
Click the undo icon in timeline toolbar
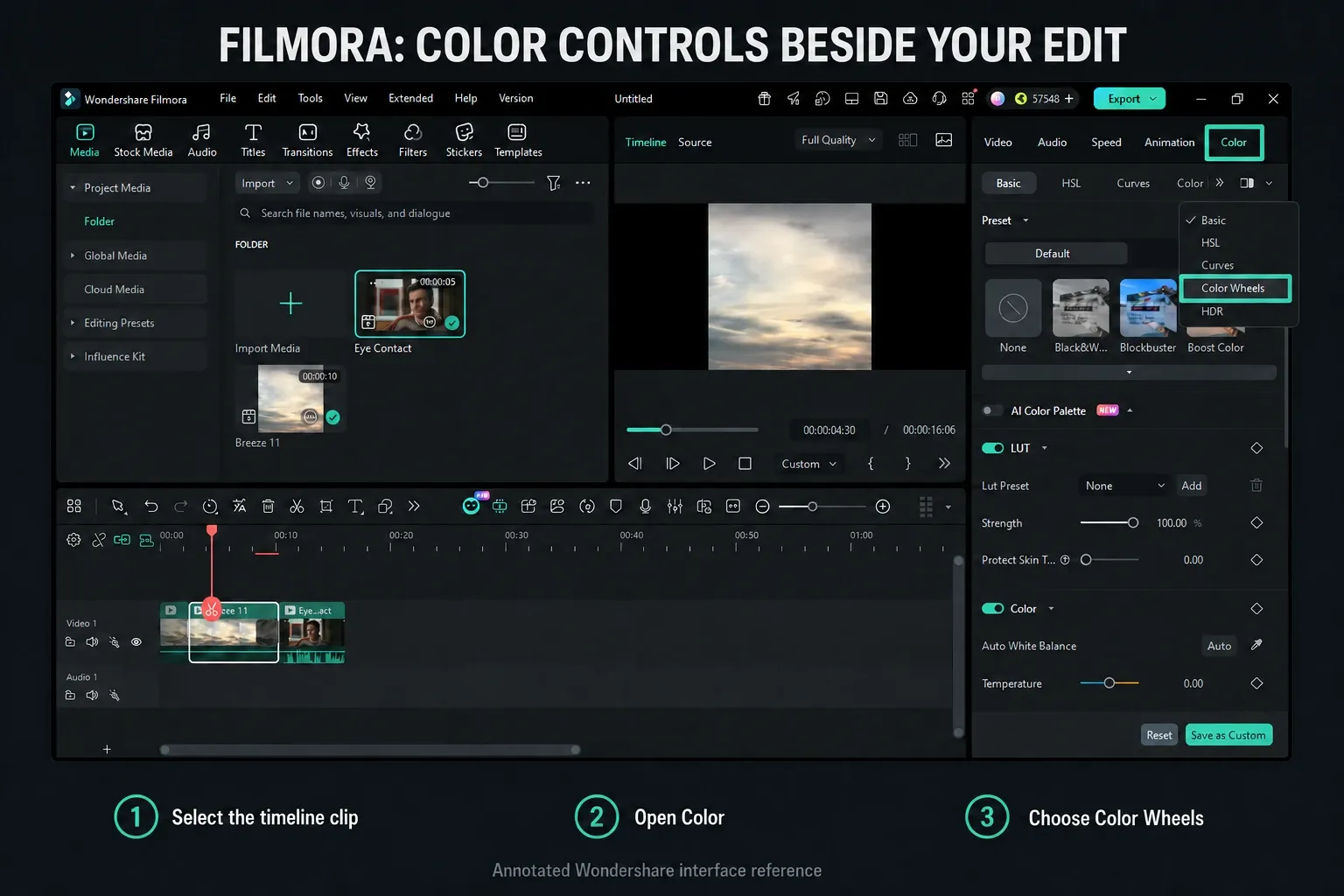[x=150, y=507]
